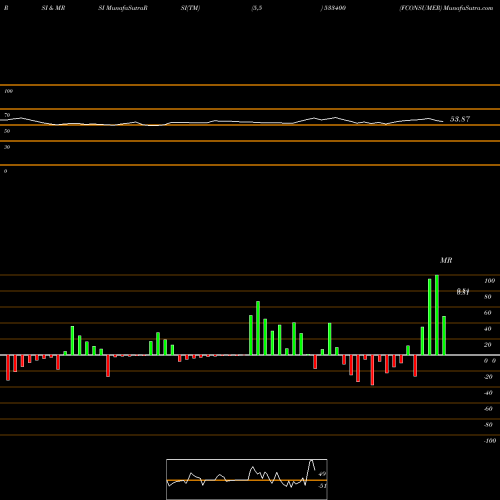This screenshot has height=500, width=500.
Task: Click the SI MunafaSutraR header text
Action: 123,8
